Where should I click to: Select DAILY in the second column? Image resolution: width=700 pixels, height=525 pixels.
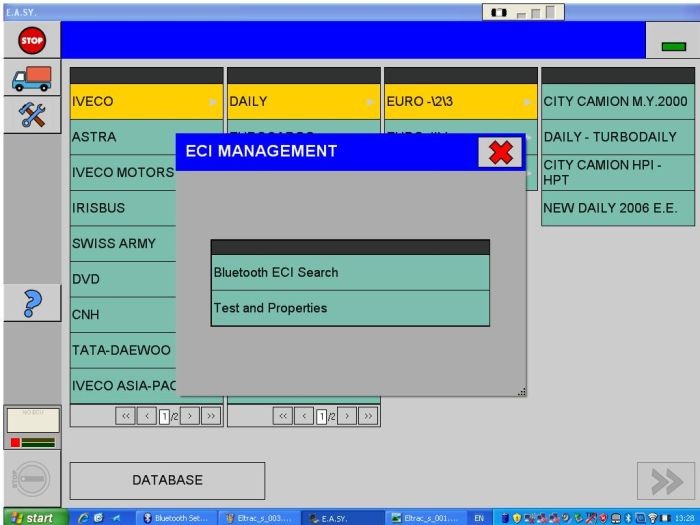click(304, 101)
